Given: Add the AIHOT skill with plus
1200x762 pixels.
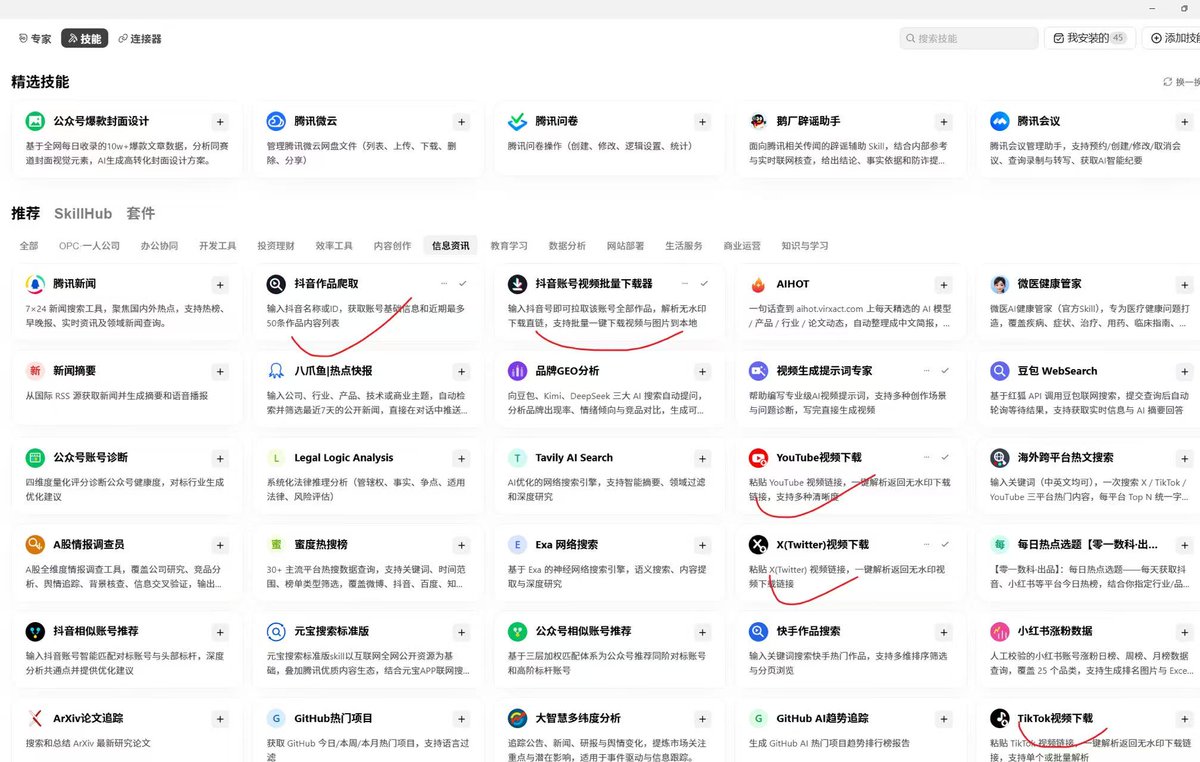Looking at the screenshot, I should tap(943, 285).
